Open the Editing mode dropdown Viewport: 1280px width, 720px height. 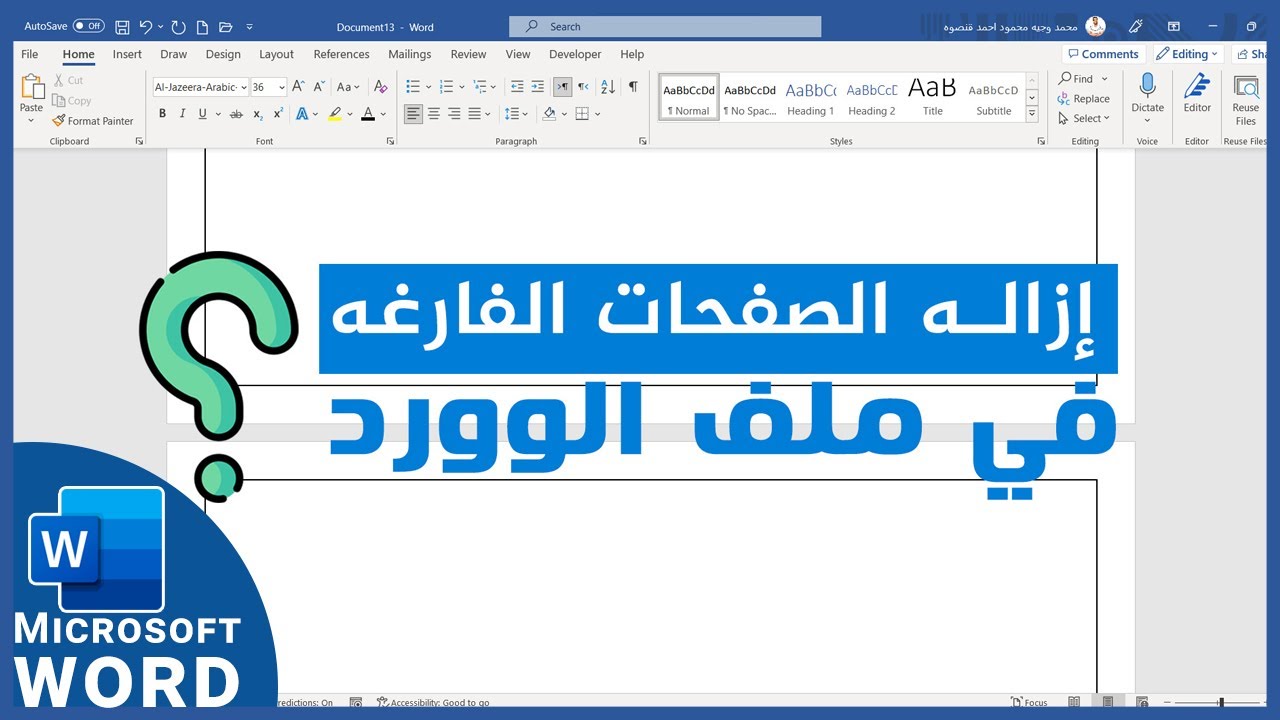click(x=1188, y=54)
